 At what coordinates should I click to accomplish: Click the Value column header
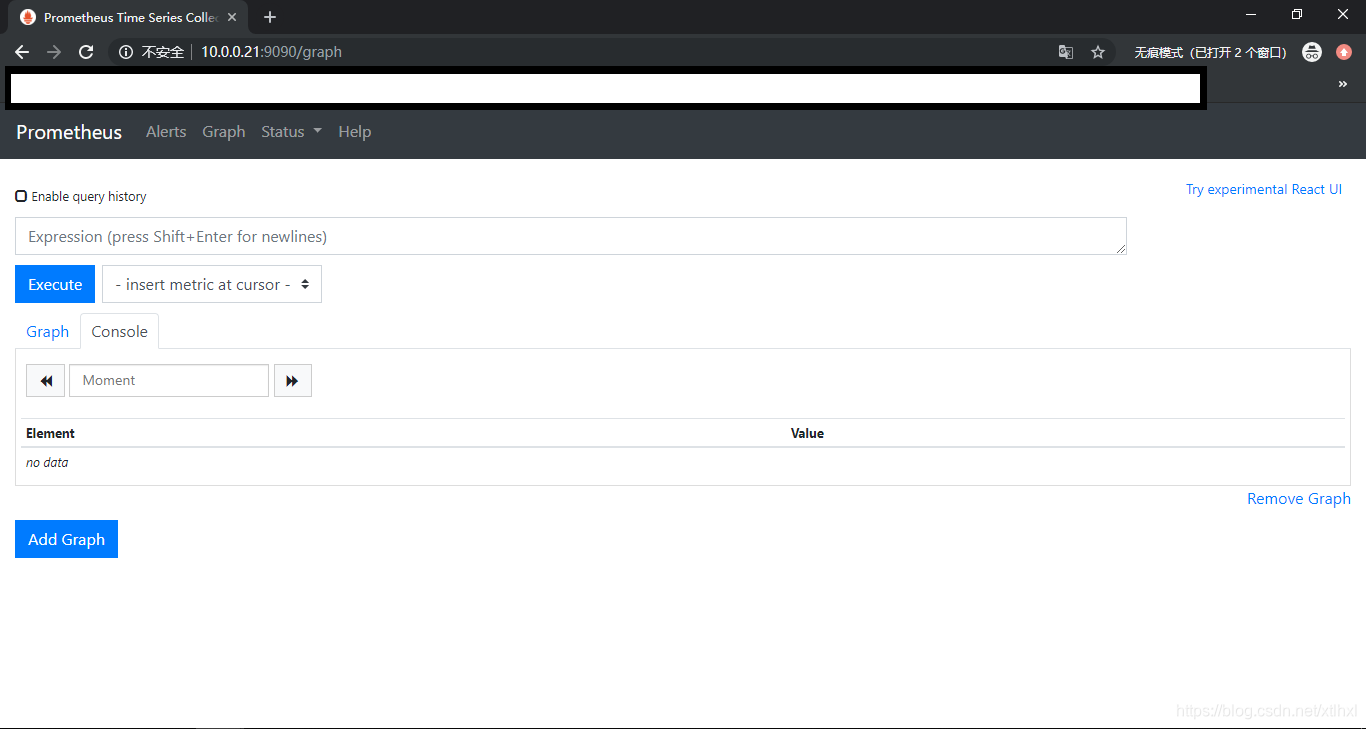coord(807,433)
